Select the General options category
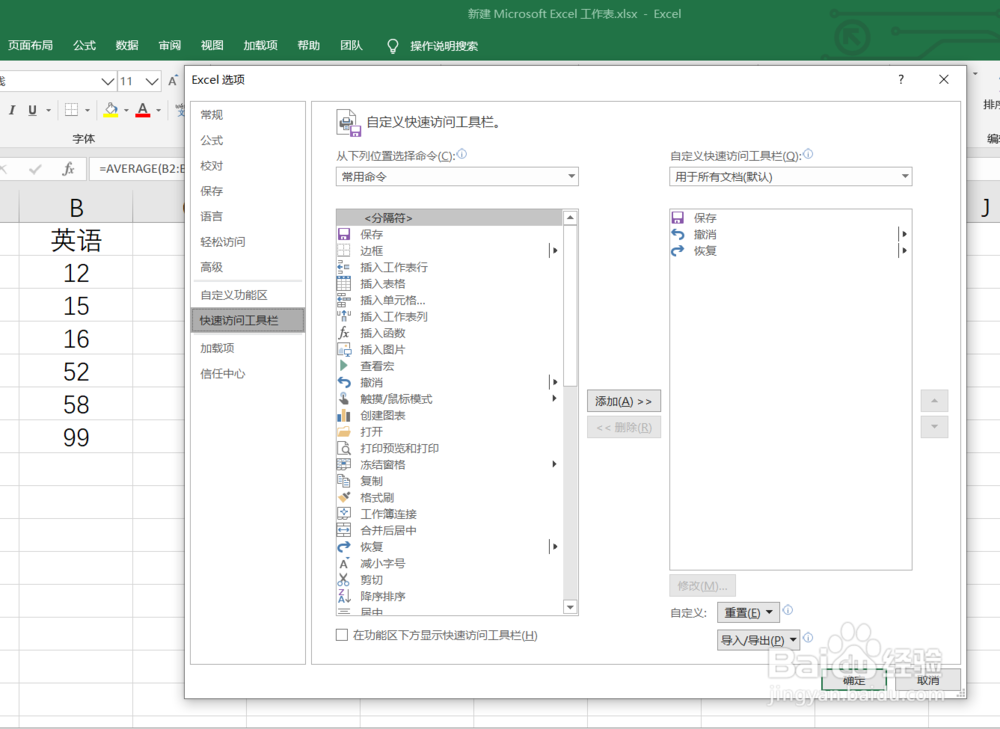The height and width of the screenshot is (729, 1000). pyautogui.click(x=247, y=115)
